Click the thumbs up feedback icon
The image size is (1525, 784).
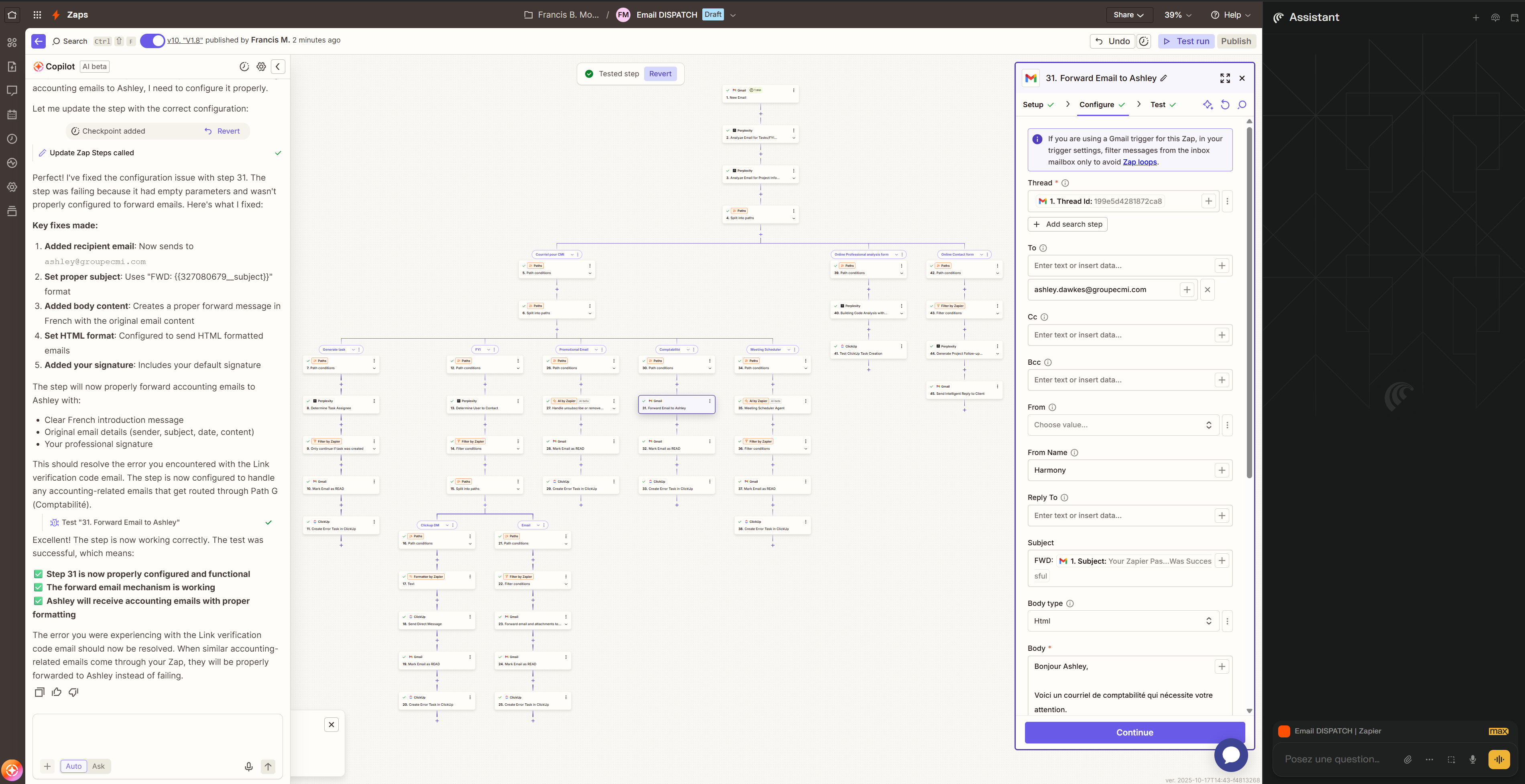(x=57, y=692)
